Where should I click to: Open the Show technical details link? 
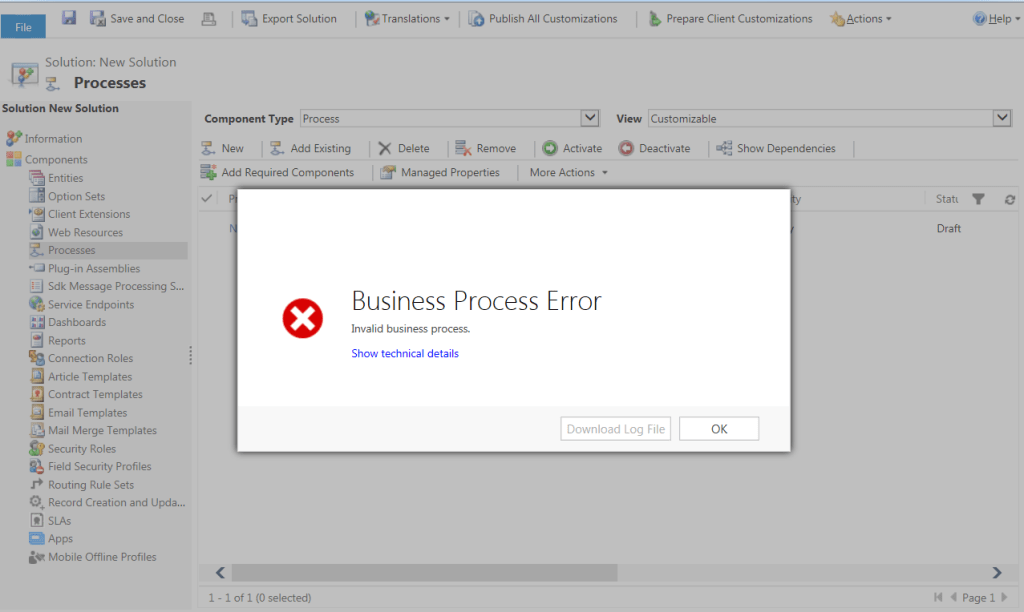[x=405, y=353]
